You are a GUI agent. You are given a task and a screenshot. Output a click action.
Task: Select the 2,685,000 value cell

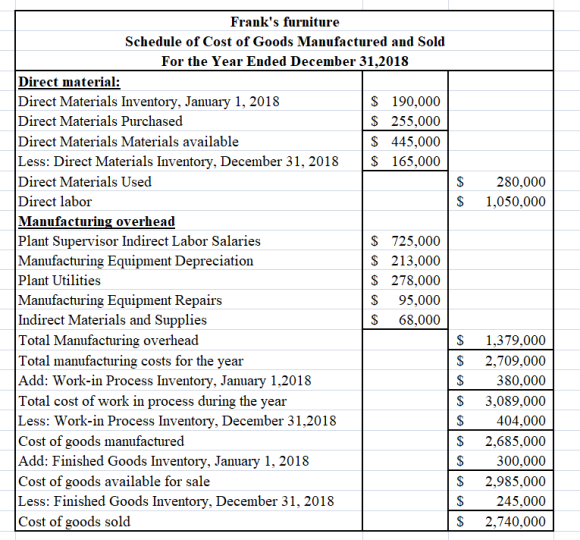coord(501,441)
